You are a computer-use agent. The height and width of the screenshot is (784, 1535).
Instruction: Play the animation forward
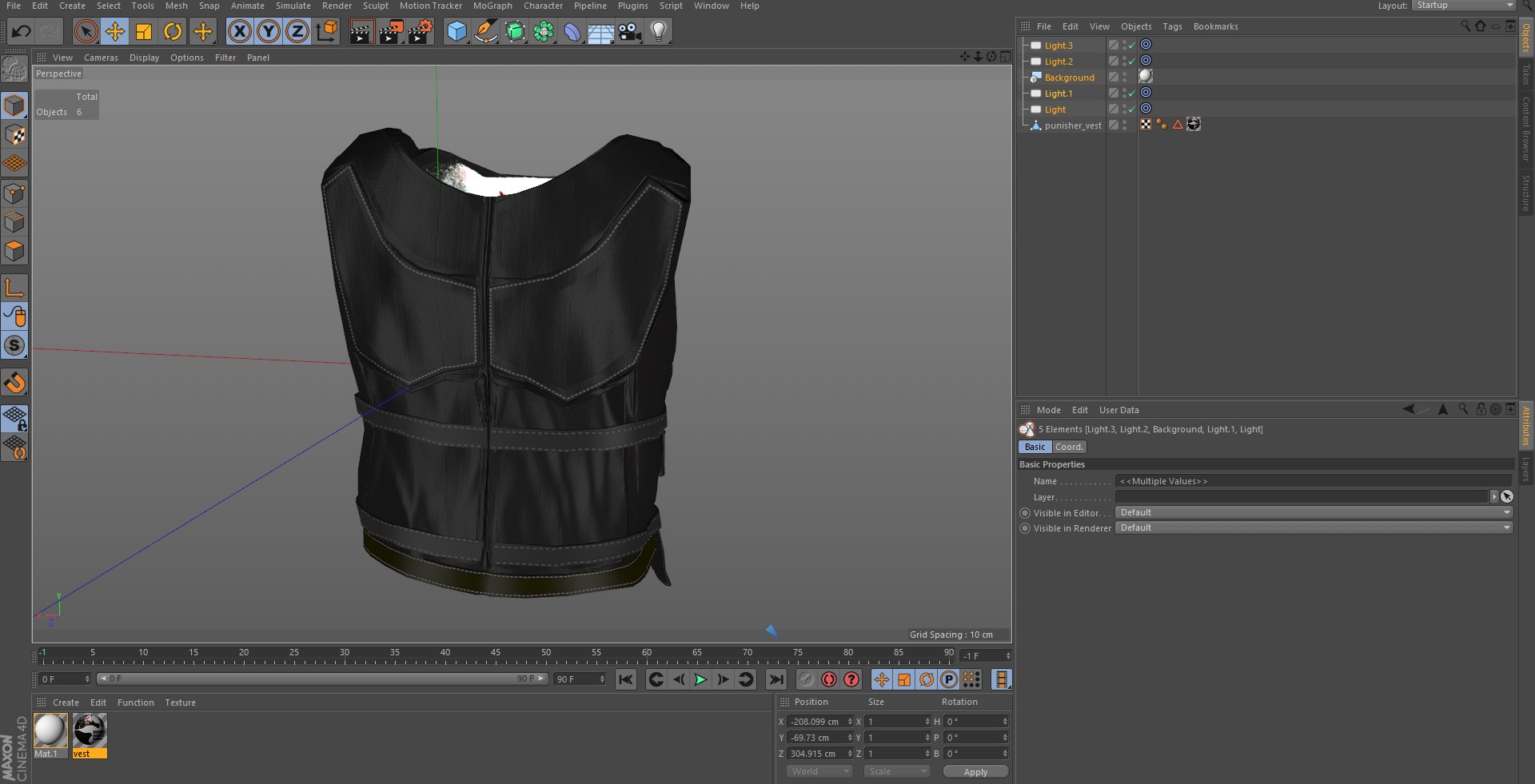pyautogui.click(x=700, y=680)
